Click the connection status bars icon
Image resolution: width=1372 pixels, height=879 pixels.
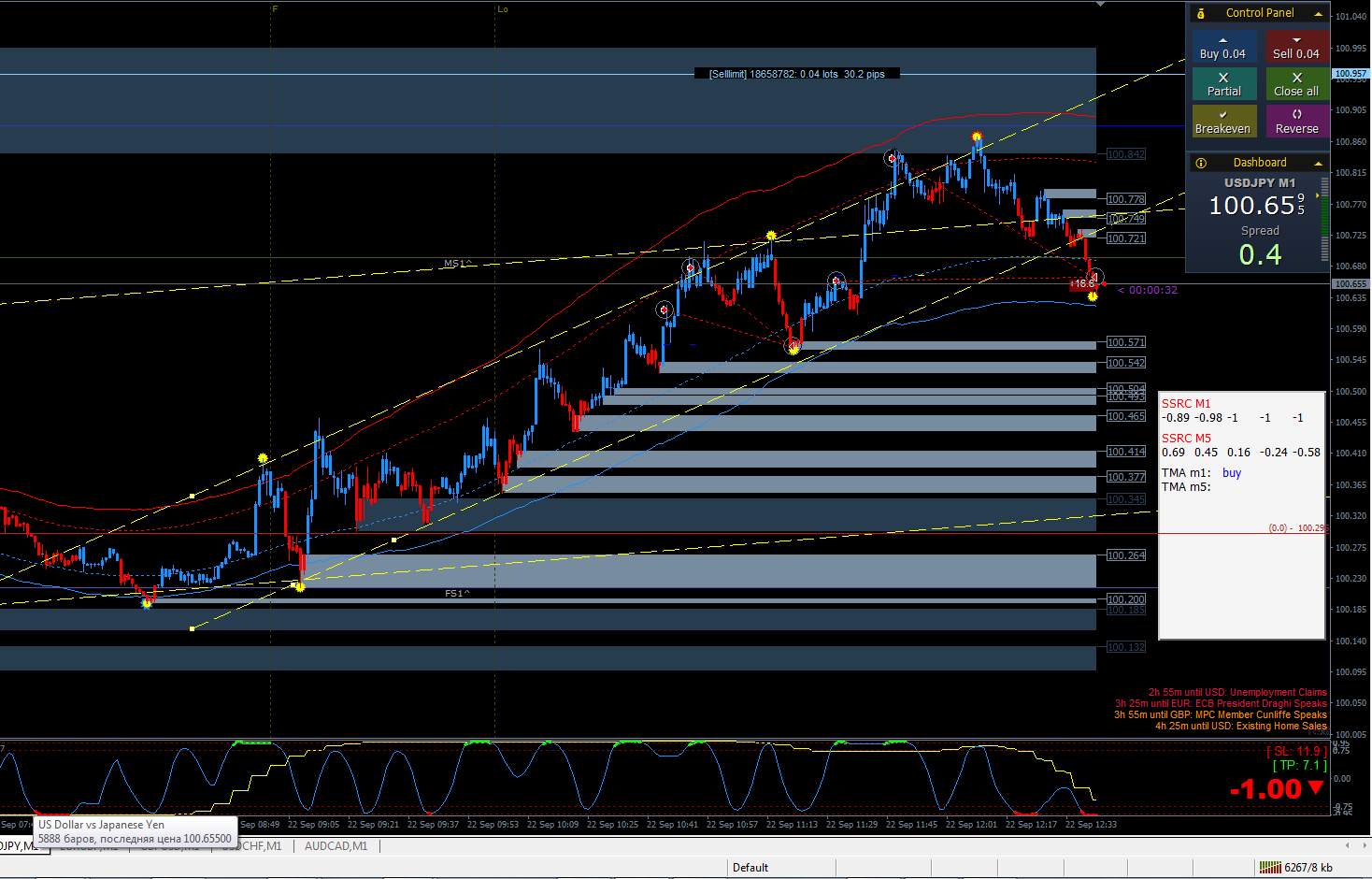coord(1269,868)
